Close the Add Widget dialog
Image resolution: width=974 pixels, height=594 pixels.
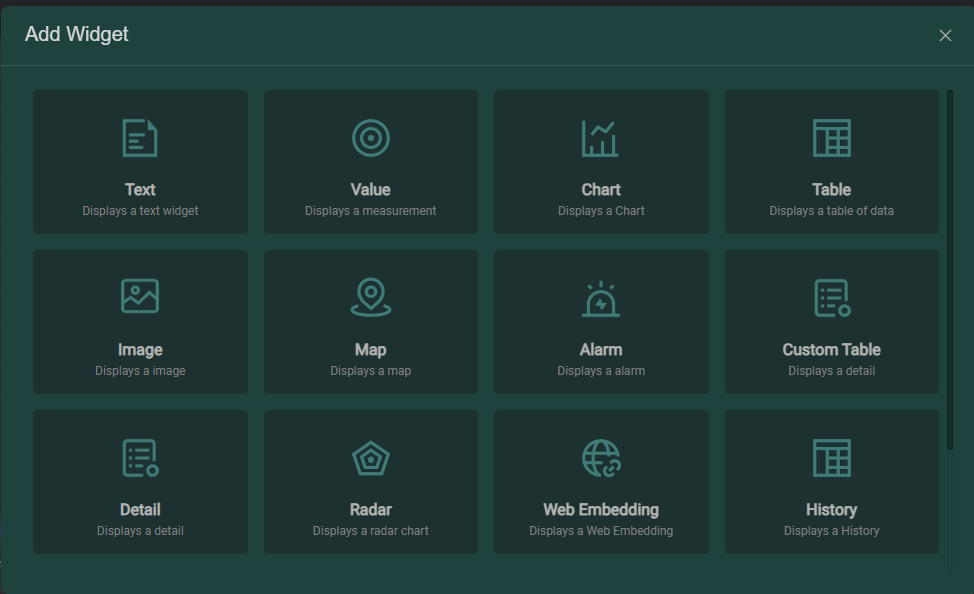click(x=945, y=36)
